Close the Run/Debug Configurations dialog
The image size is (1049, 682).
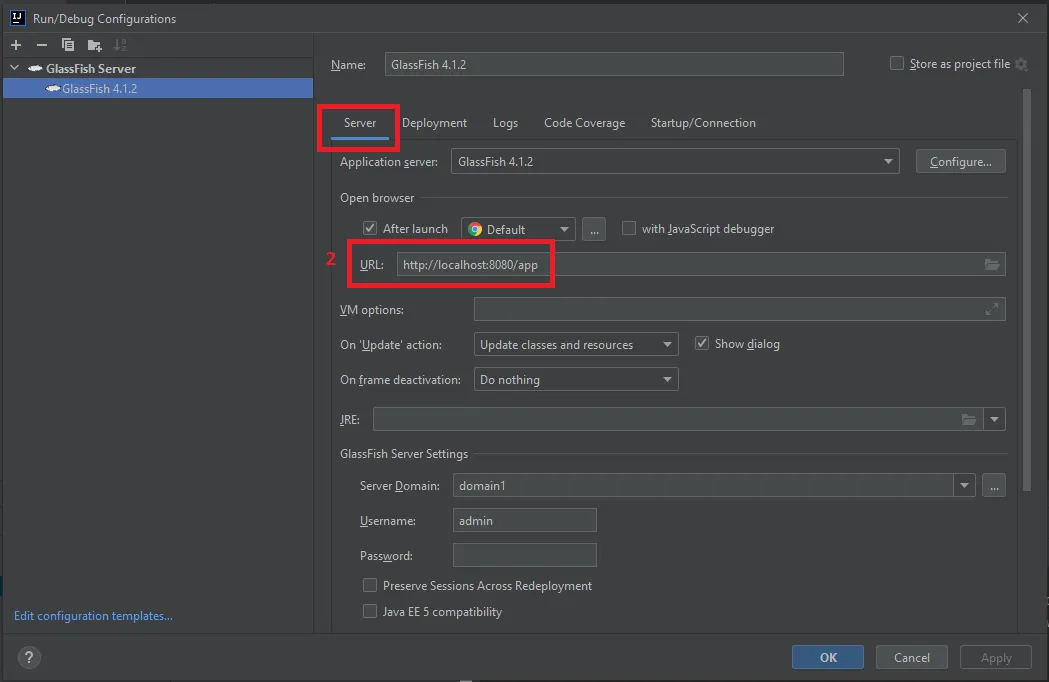click(1022, 18)
